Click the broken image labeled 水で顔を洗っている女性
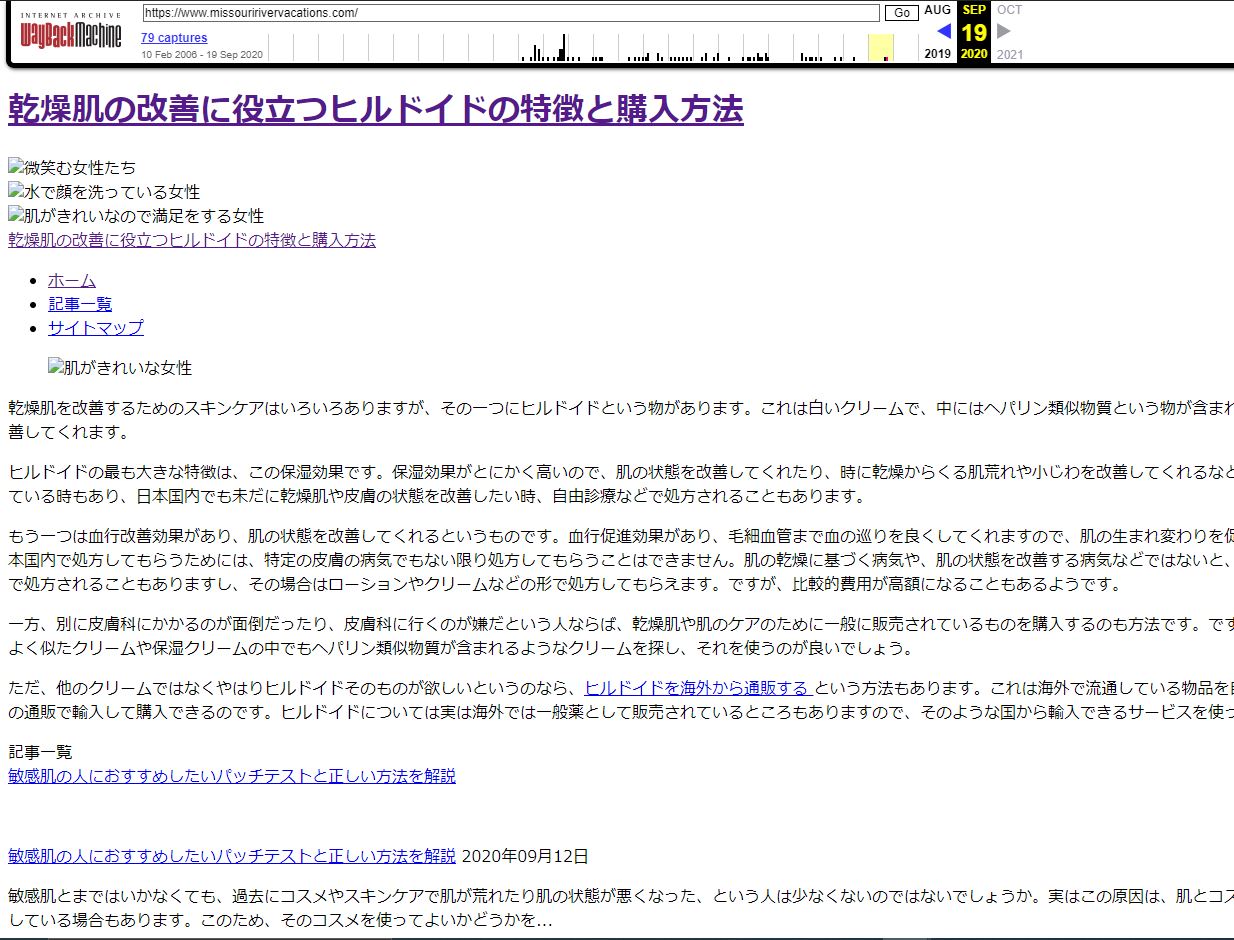 coord(104,192)
